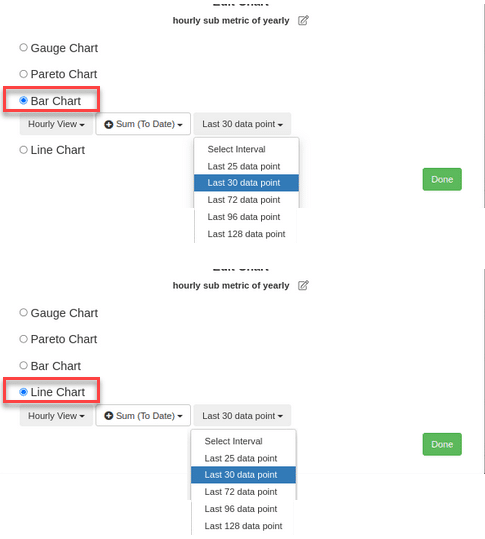Select Gauge Chart radio in bottom panel
This screenshot has height=539, width=485.
tap(23, 312)
